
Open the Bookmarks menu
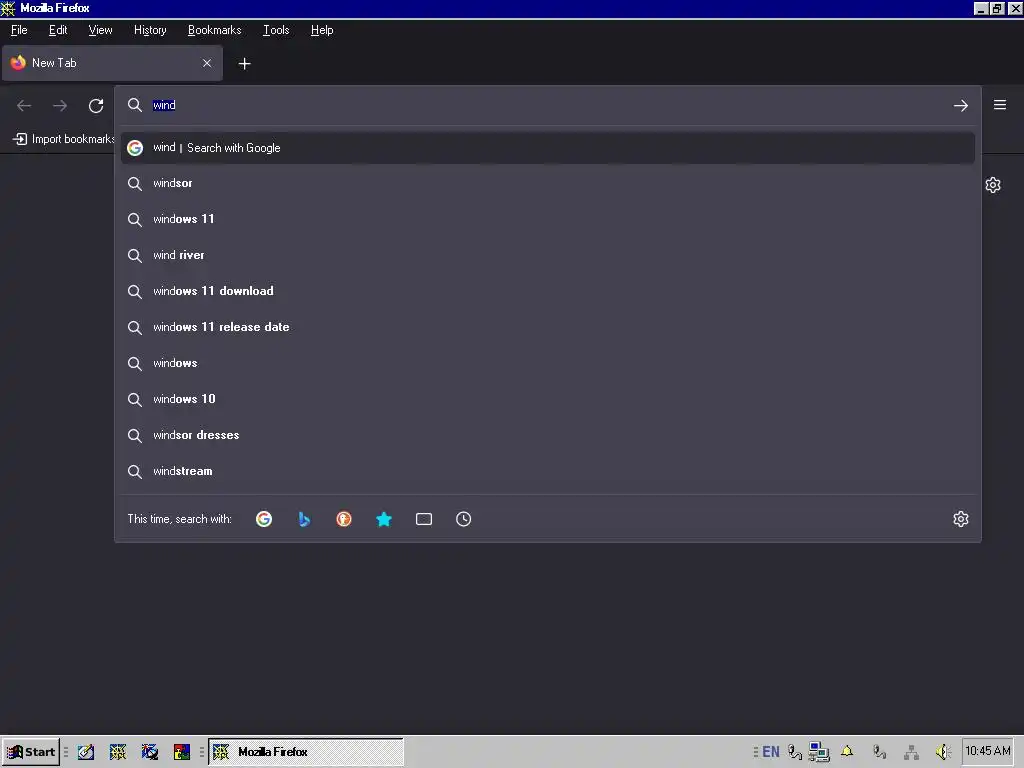[x=214, y=30]
